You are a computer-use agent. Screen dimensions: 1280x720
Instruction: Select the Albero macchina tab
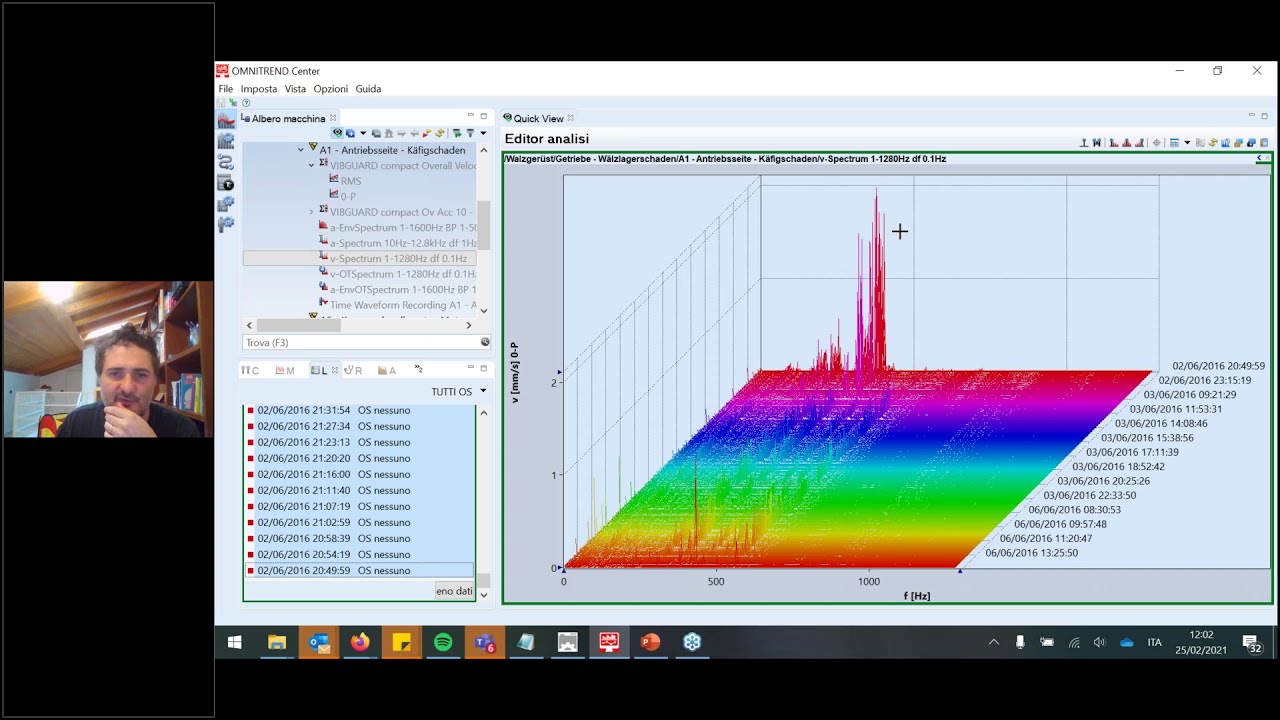[288, 118]
